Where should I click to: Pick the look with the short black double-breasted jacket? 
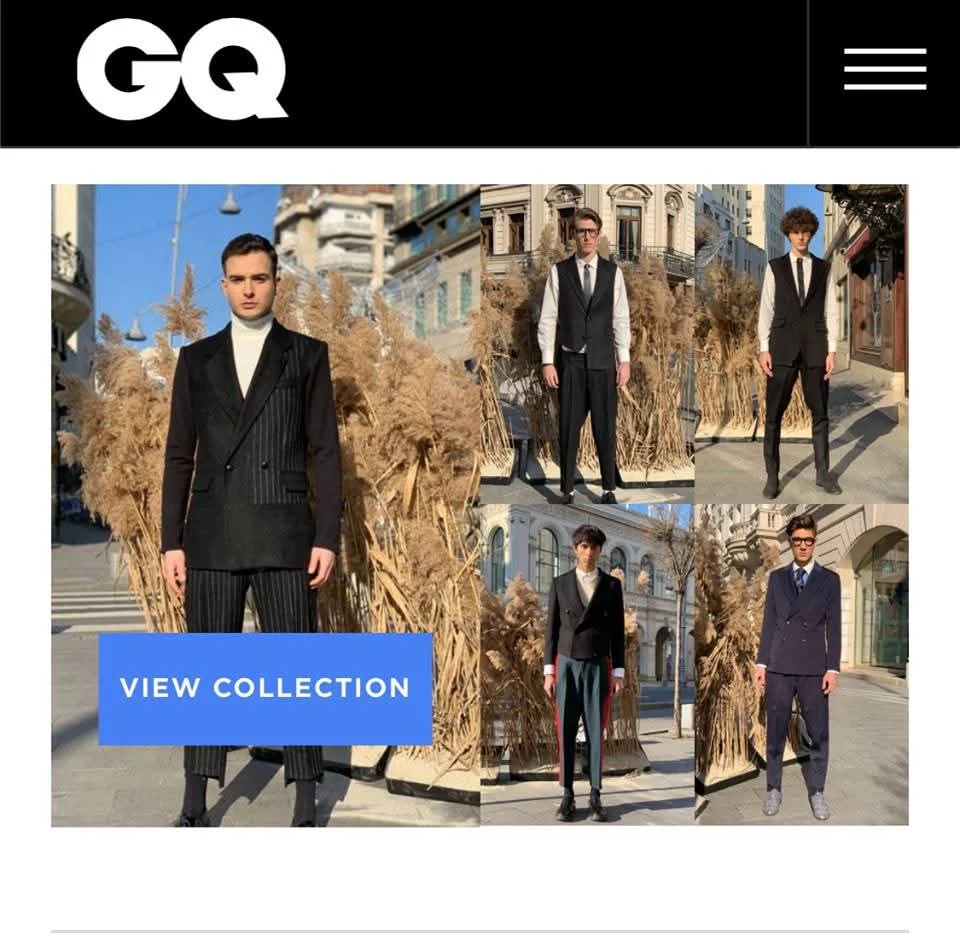coord(587,665)
